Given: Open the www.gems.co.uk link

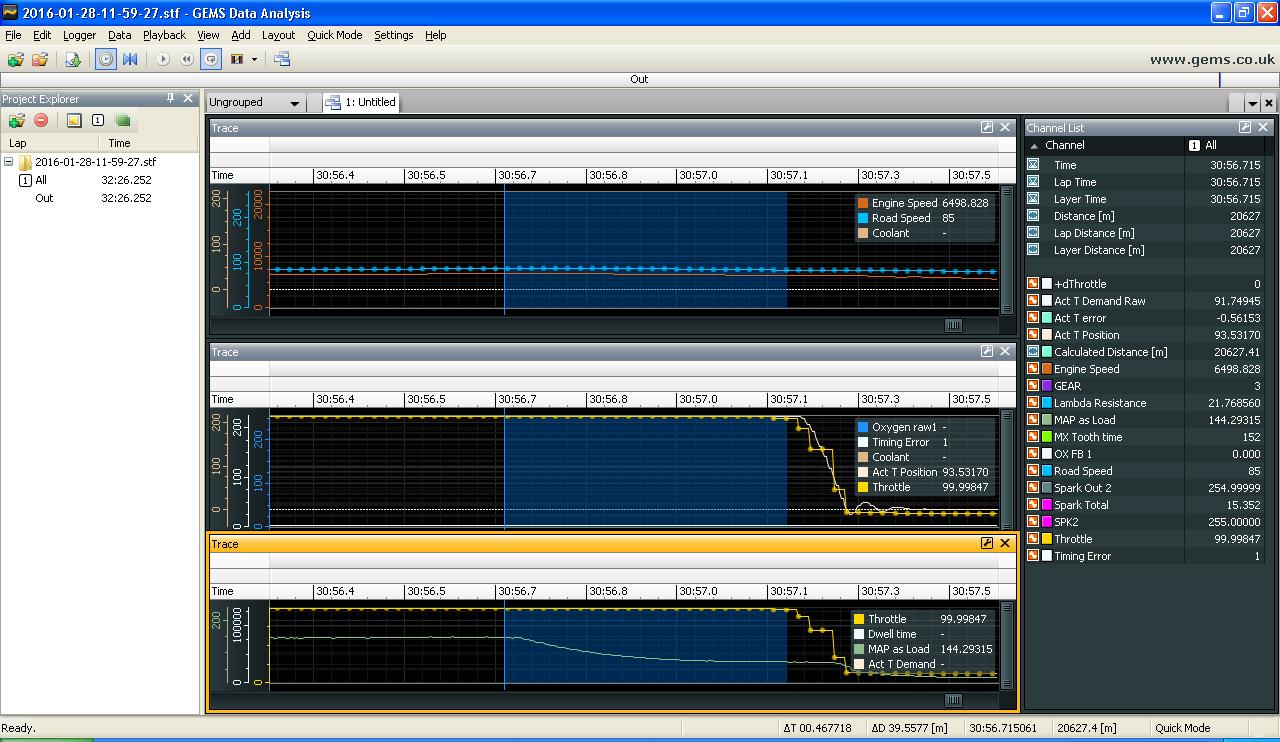Looking at the screenshot, I should click(x=1212, y=60).
